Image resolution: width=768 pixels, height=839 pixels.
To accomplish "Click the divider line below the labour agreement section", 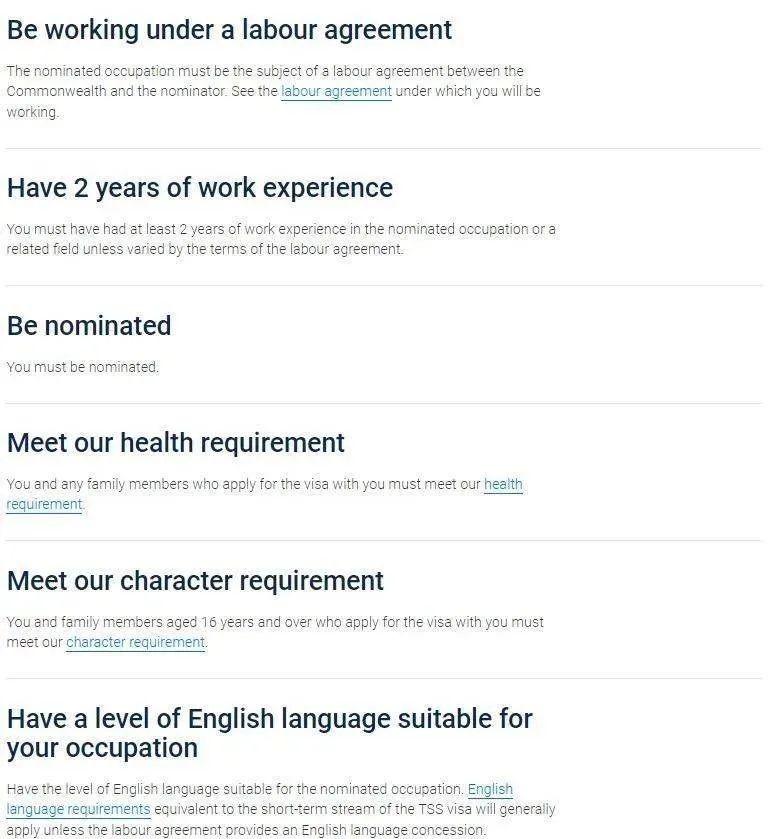I will [x=384, y=149].
